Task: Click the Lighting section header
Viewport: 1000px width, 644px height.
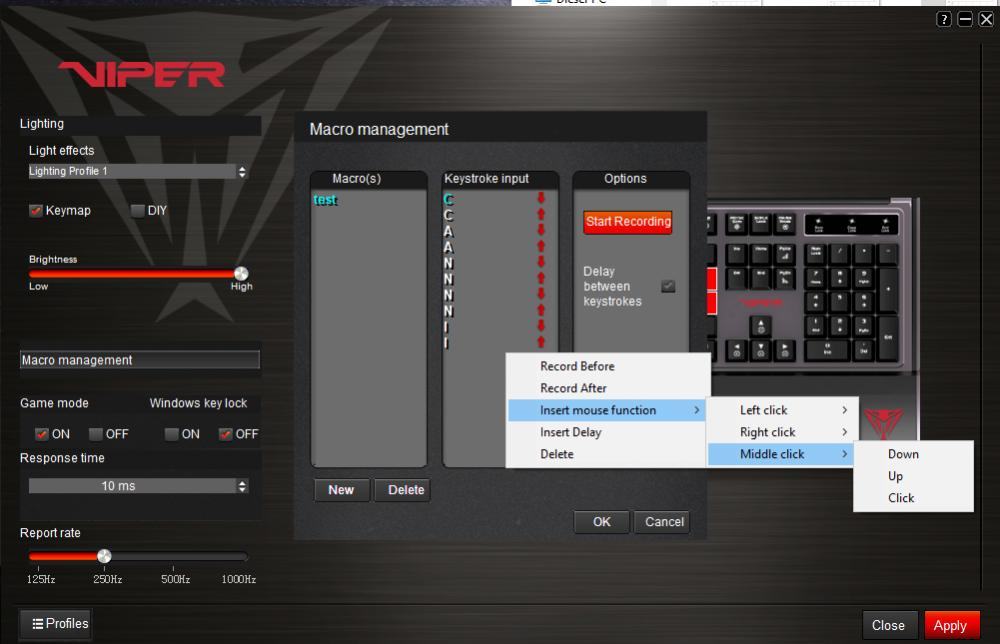Action: click(140, 124)
